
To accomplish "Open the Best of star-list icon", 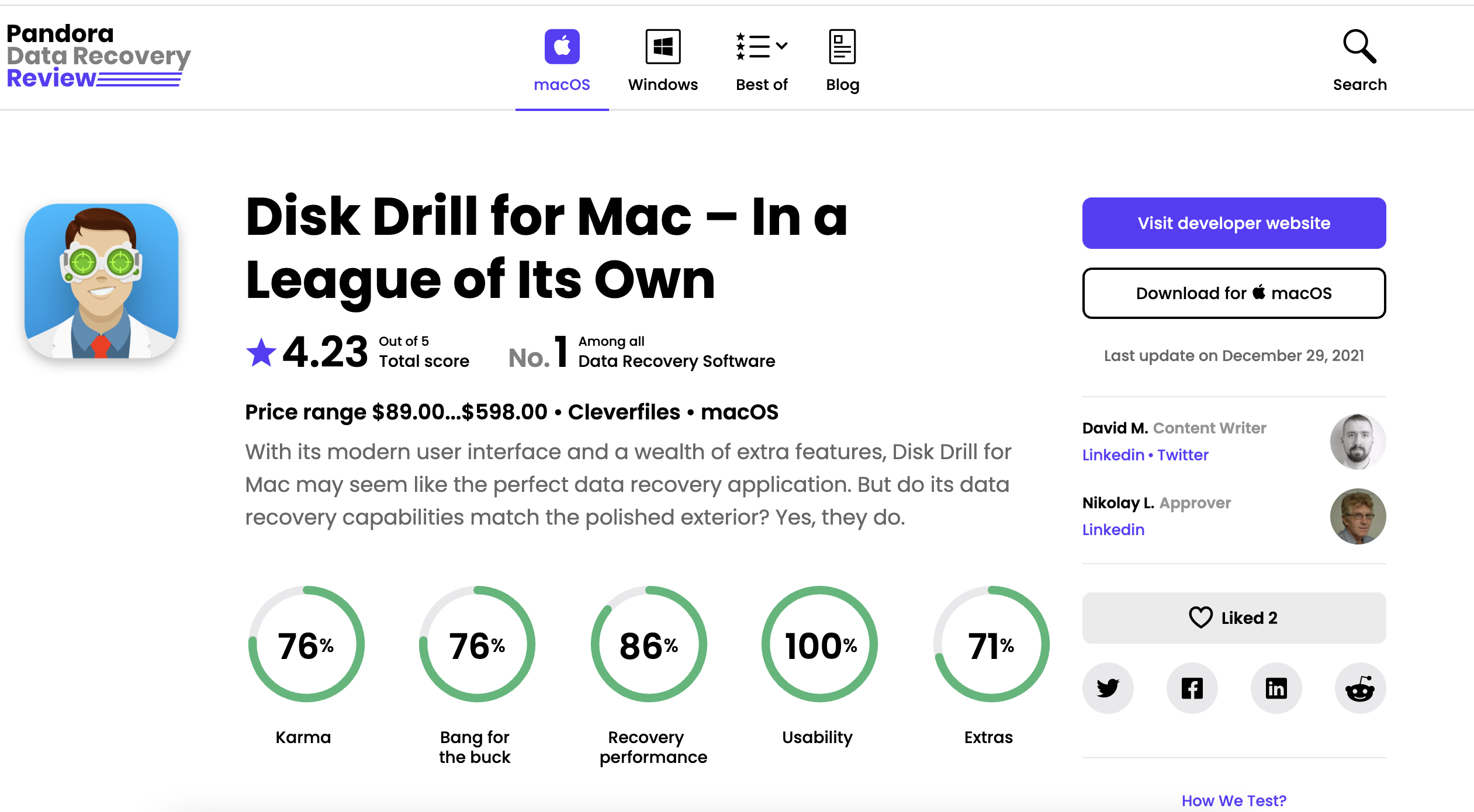I will point(752,46).
